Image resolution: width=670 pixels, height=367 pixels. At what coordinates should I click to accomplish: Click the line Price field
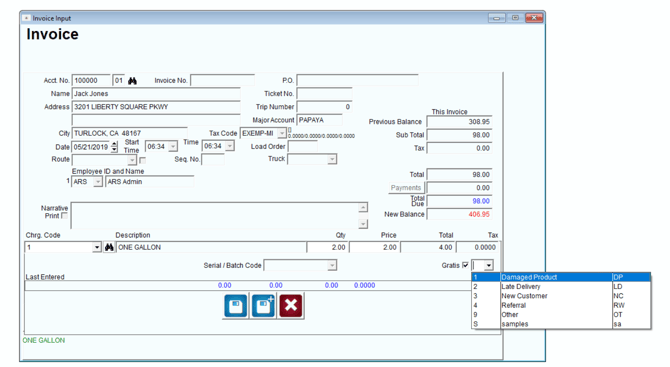tap(374, 247)
